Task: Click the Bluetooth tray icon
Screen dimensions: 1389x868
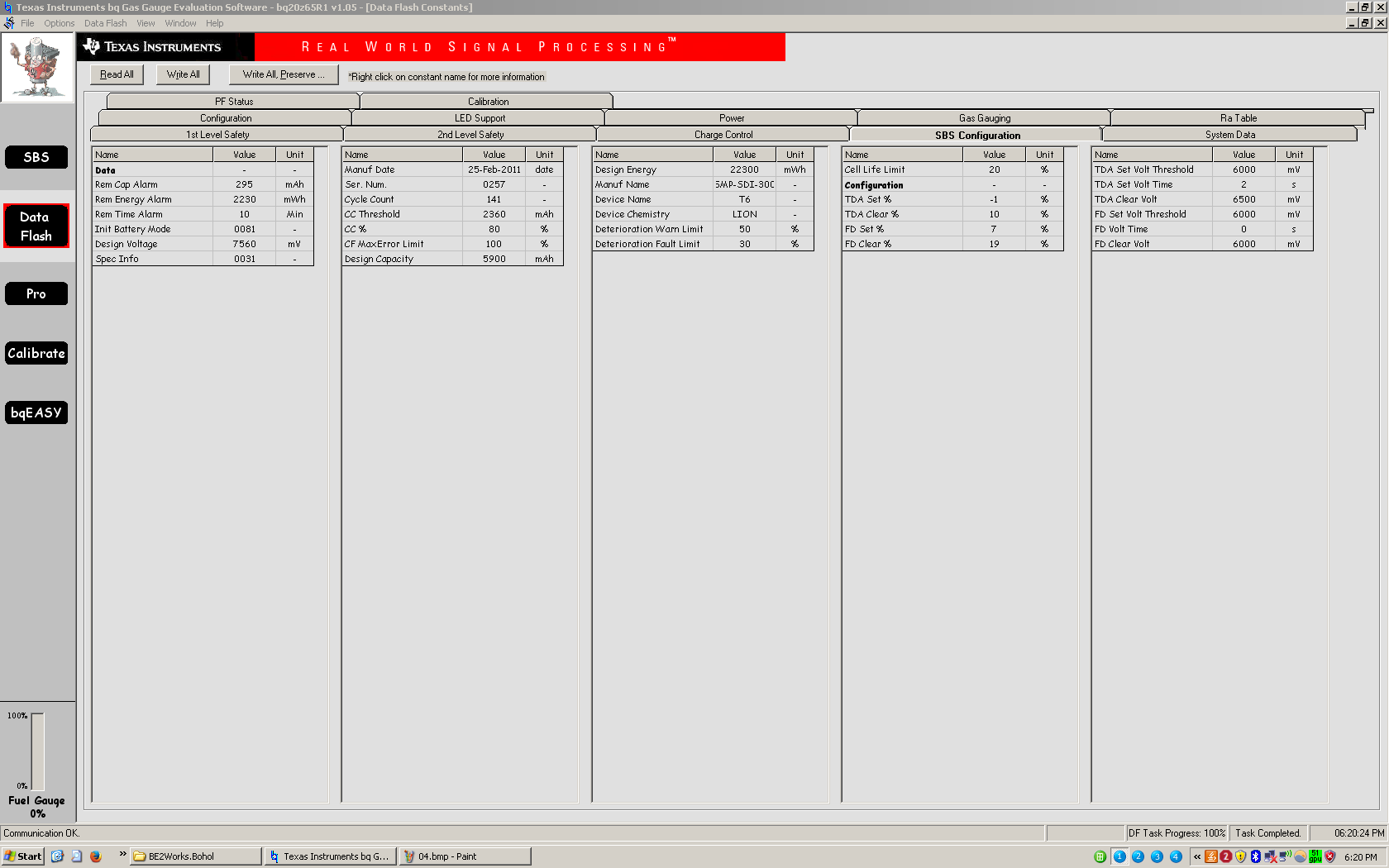Action: click(x=1255, y=856)
